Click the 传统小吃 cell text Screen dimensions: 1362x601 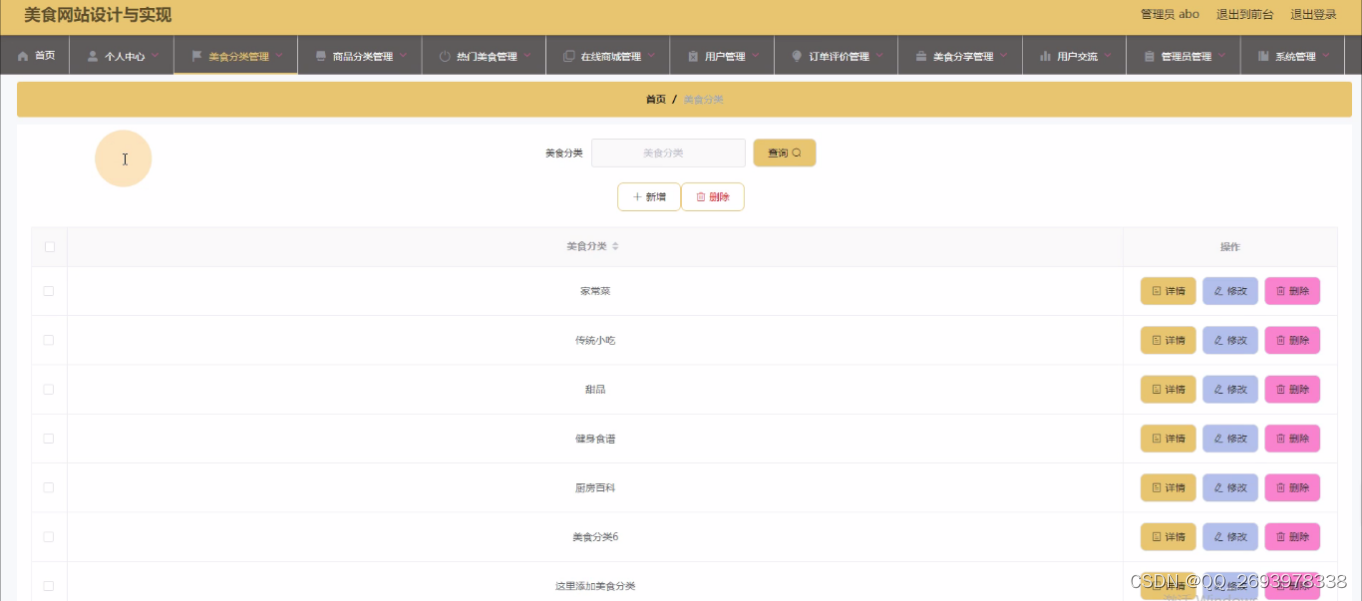[595, 340]
